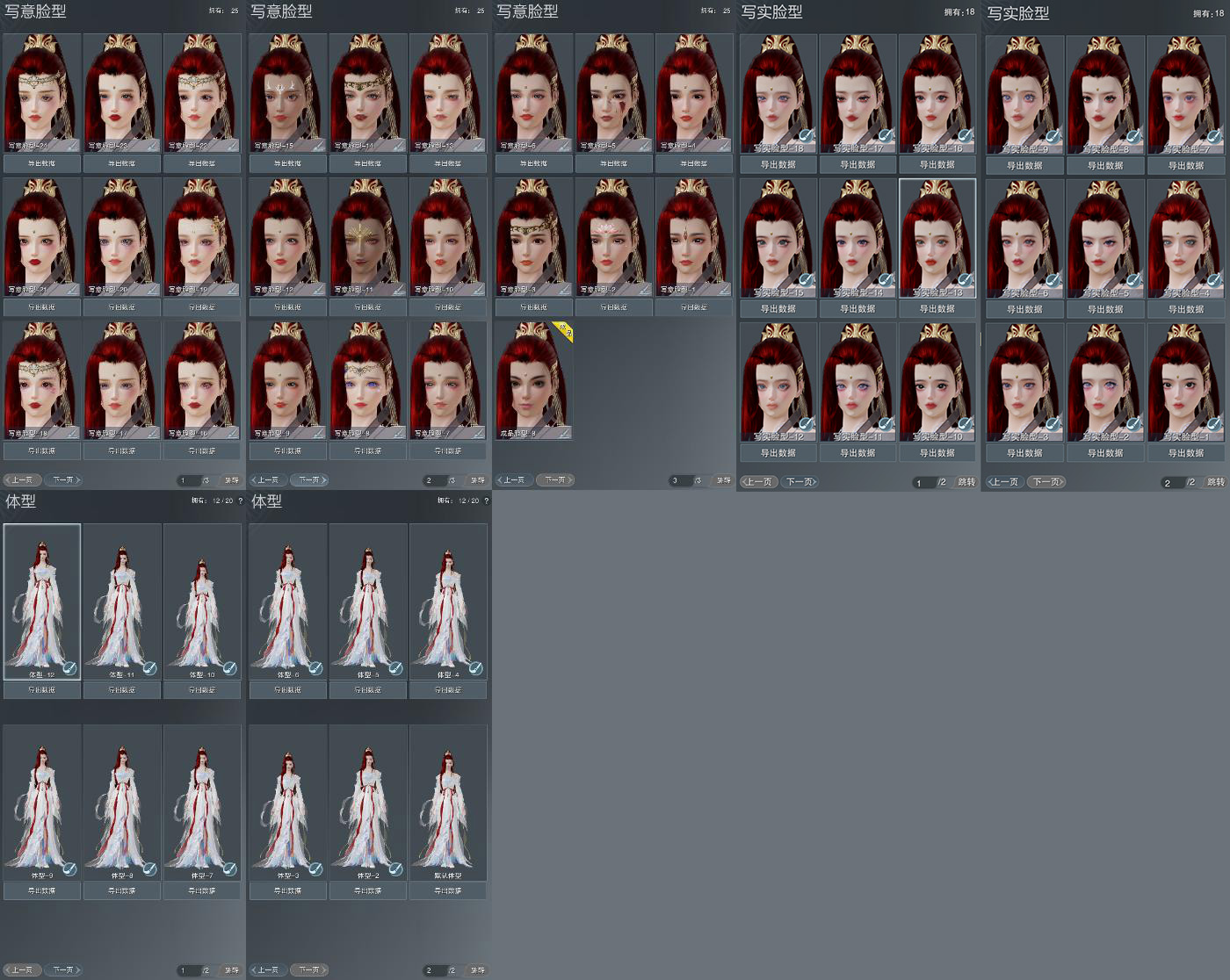This screenshot has width=1230, height=980.
Task: Select the 写实脸型-13 face thumbnail
Action: 937,238
